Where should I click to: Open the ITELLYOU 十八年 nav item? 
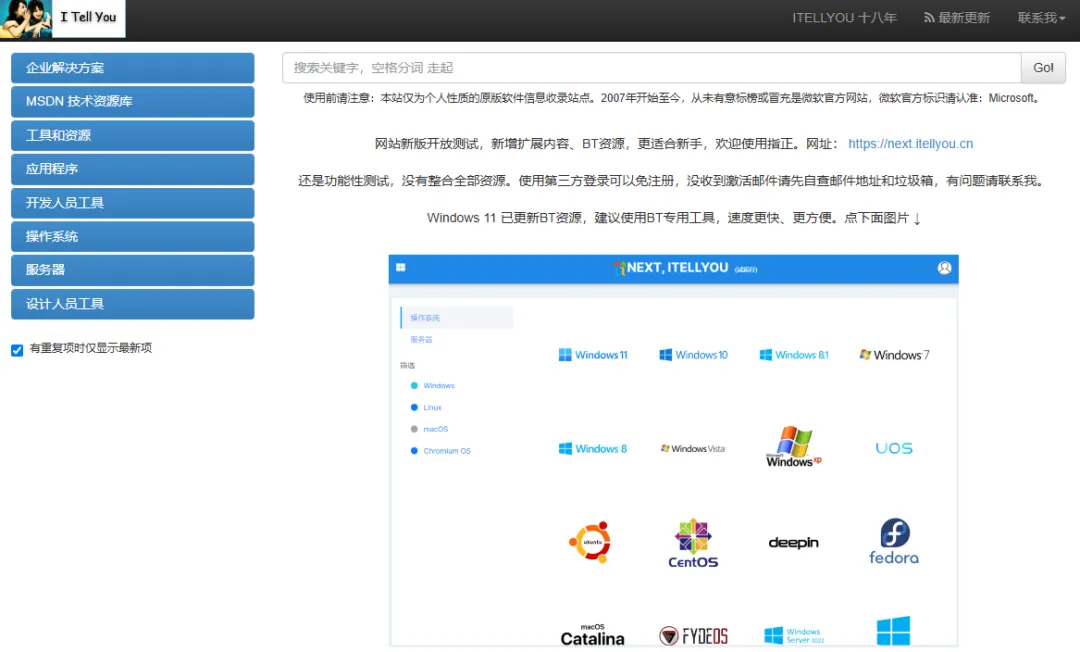pyautogui.click(x=844, y=18)
